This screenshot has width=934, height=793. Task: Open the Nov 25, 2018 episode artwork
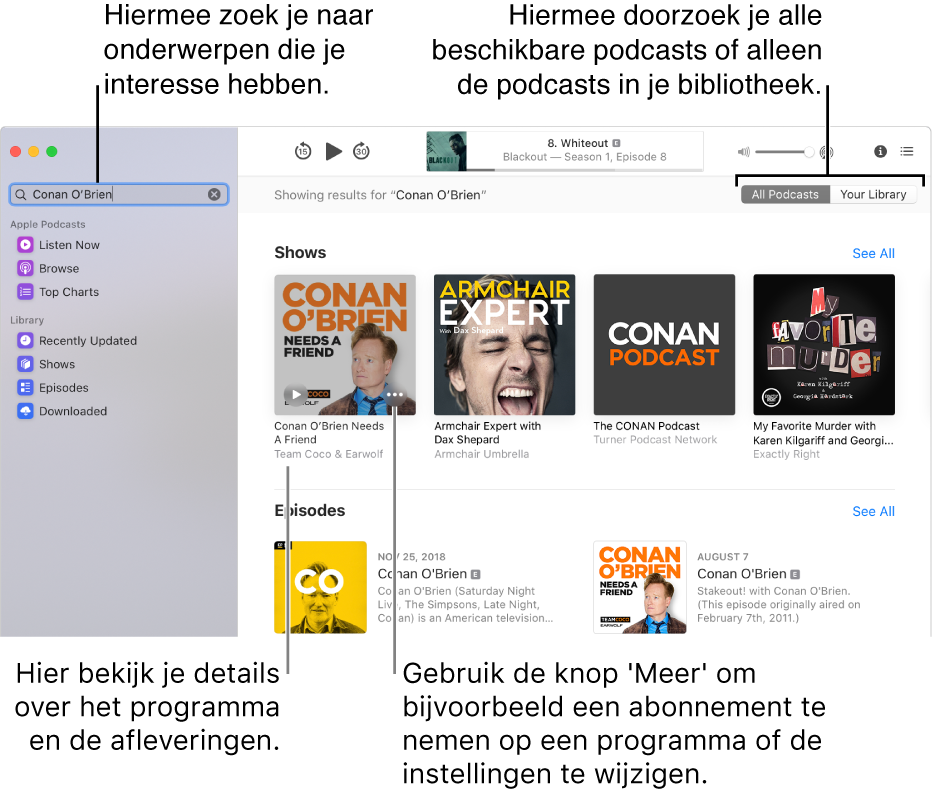point(320,587)
